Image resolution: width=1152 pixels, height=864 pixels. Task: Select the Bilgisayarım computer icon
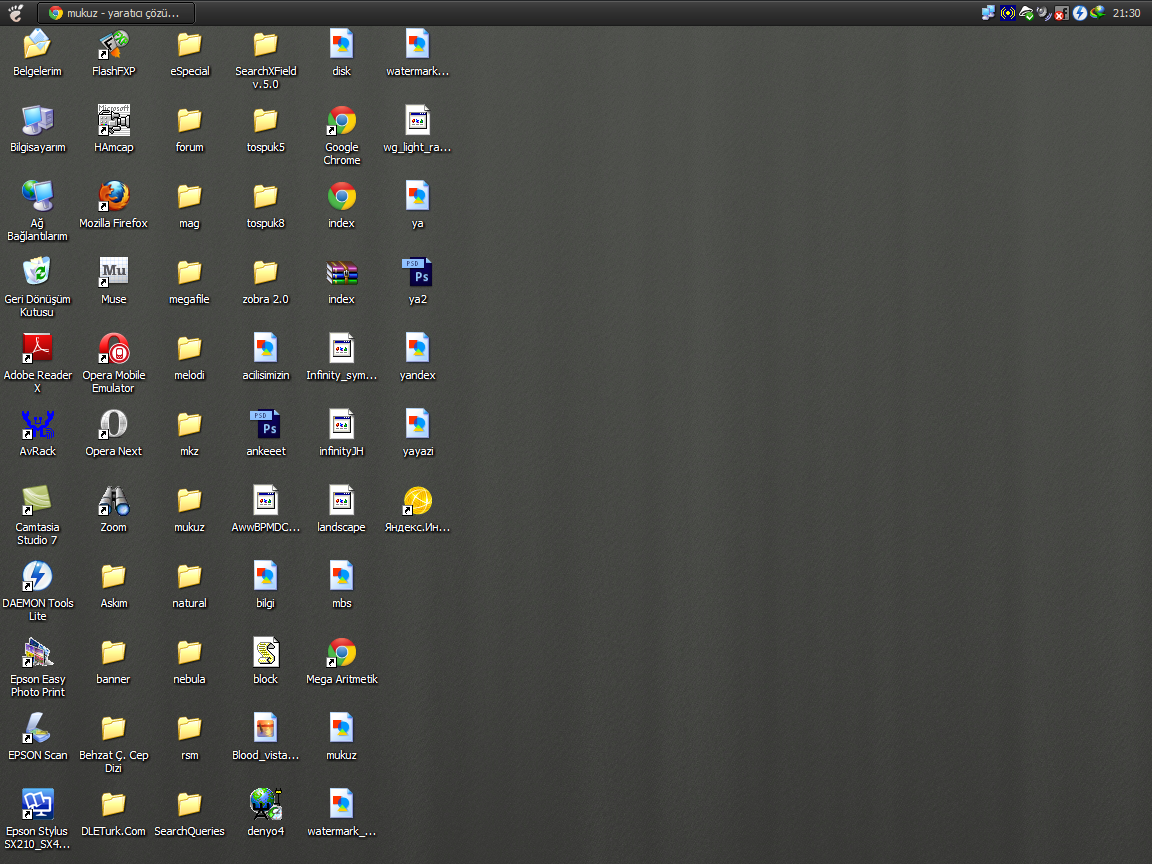37,120
